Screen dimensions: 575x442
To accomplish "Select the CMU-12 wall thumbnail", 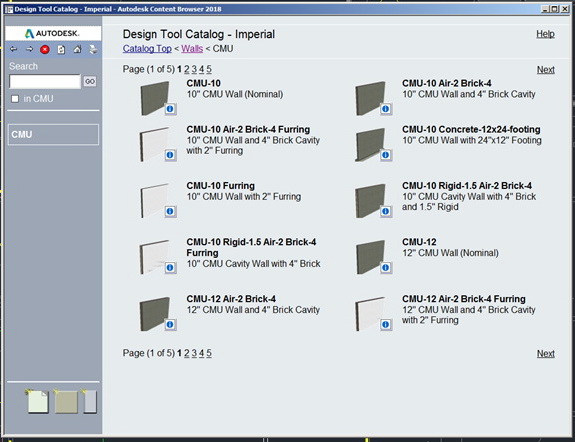I will point(370,257).
